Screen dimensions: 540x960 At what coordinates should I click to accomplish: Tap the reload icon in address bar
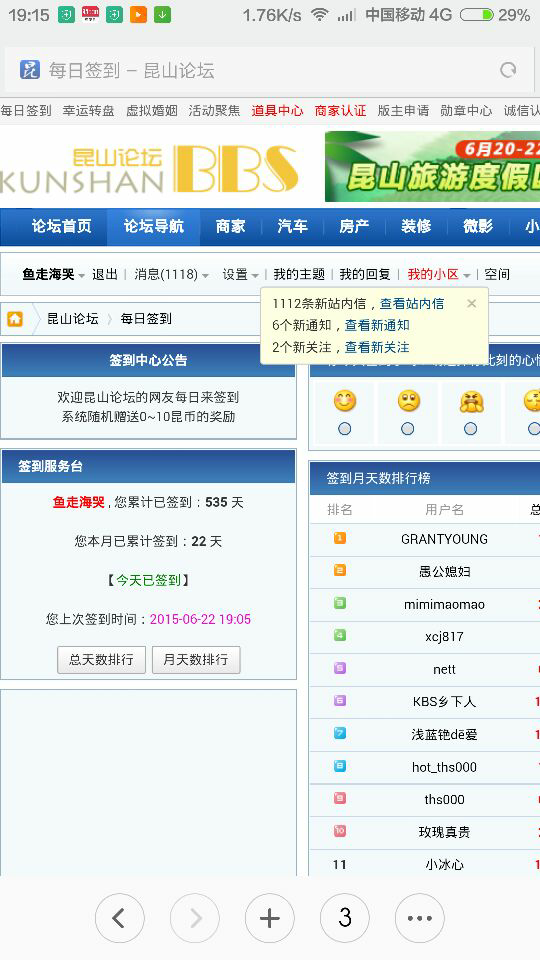(508, 70)
